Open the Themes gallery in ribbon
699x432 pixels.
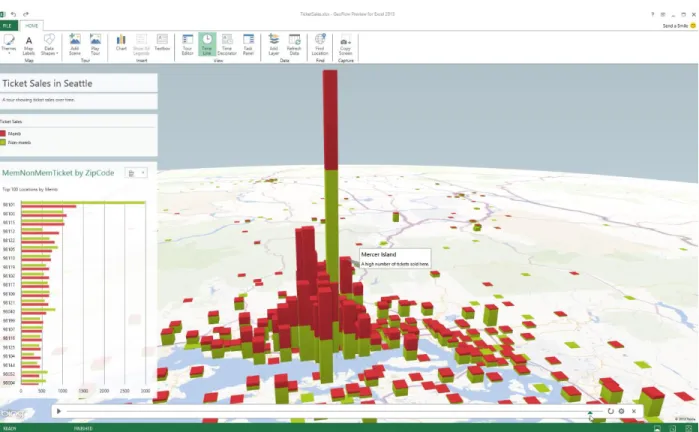tap(8, 44)
